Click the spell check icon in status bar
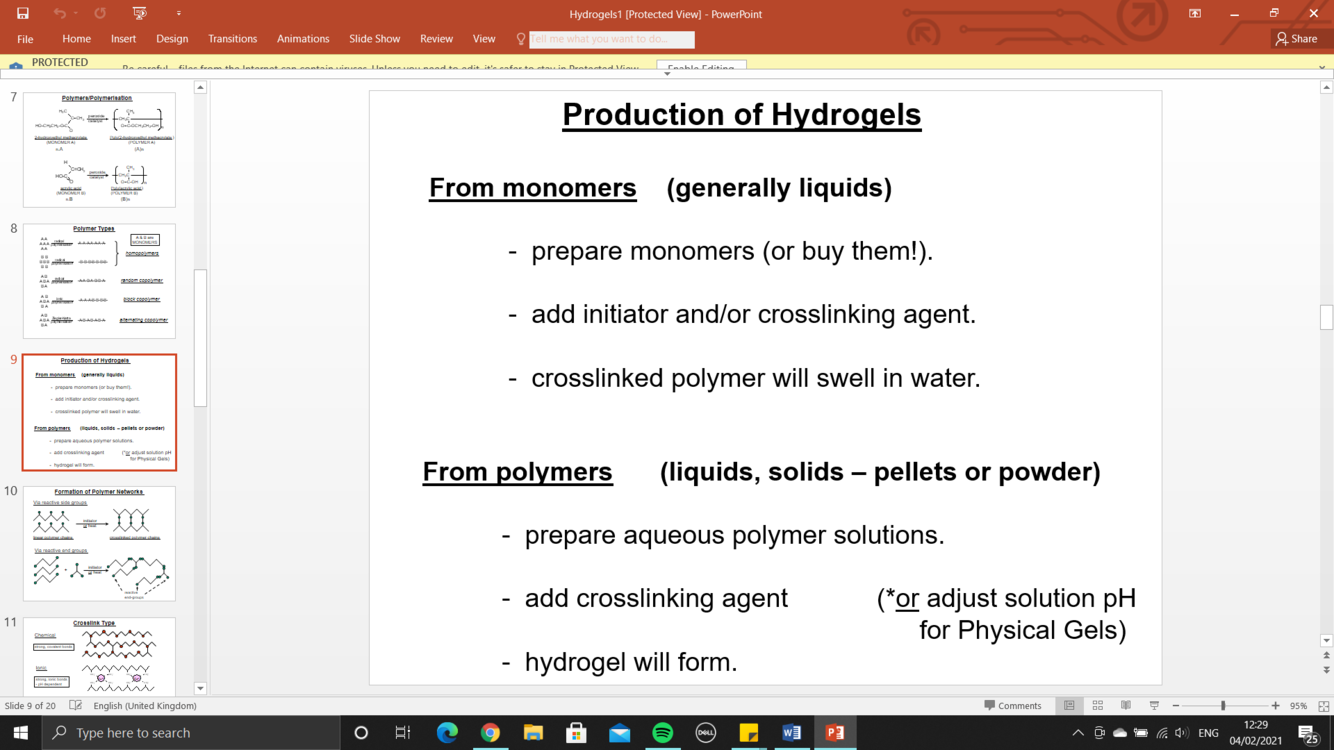Viewport: 1334px width, 750px height. [x=76, y=706]
